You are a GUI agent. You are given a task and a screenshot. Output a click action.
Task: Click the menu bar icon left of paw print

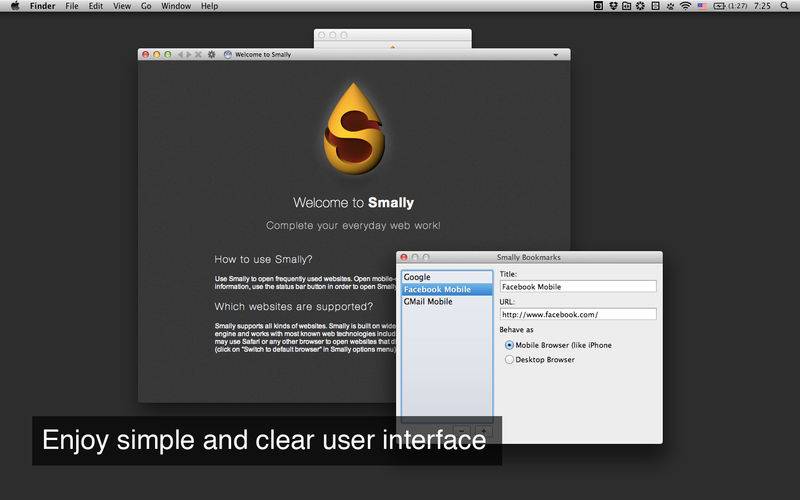point(656,6)
